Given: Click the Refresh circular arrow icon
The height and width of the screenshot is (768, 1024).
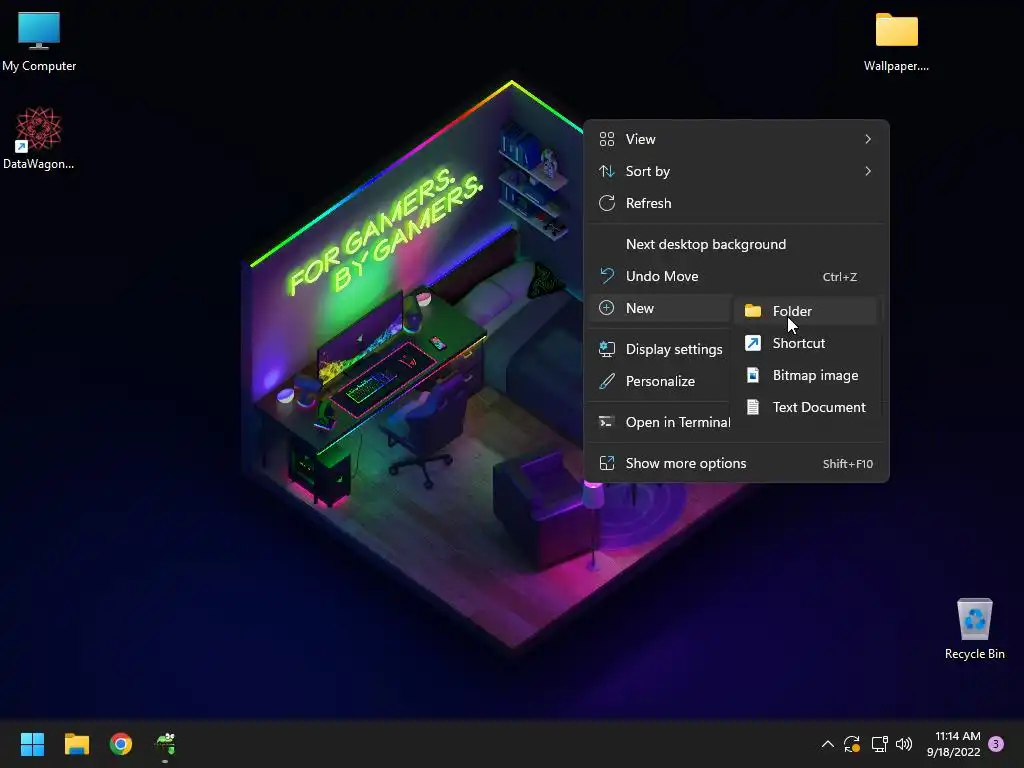Looking at the screenshot, I should (607, 203).
